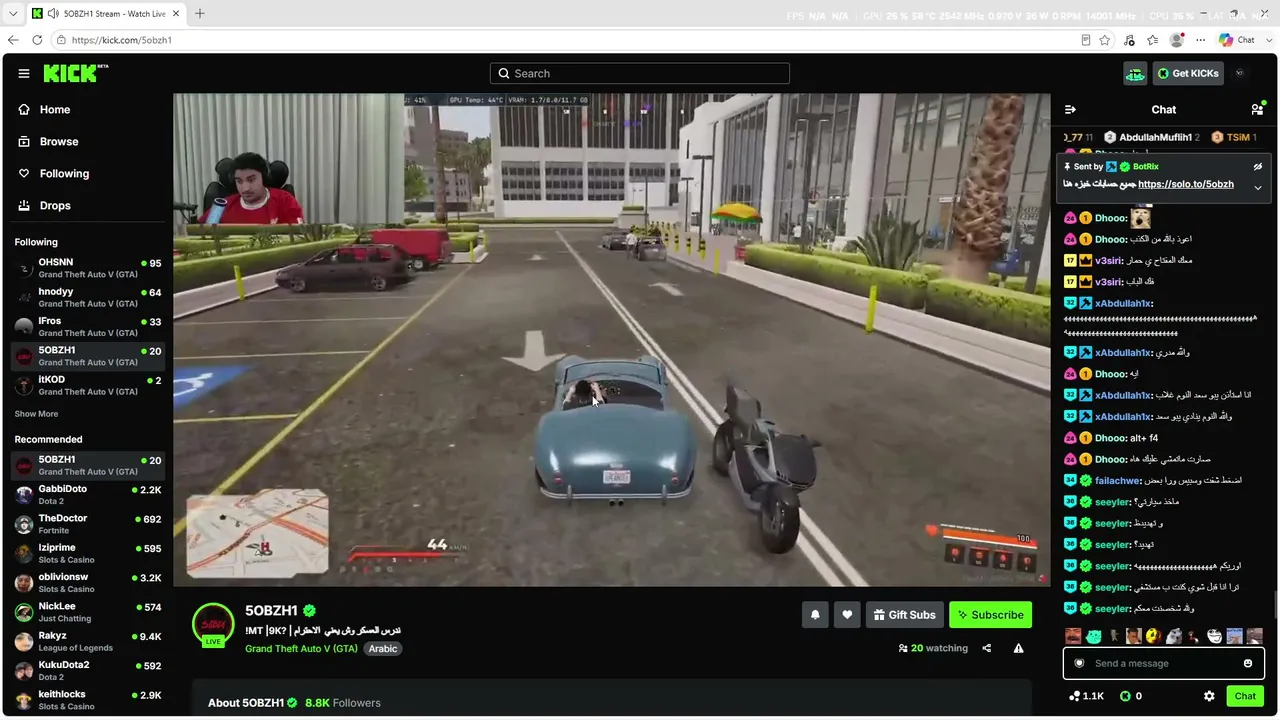
Task: Open the browser tab list dropdown
Action: (x=13, y=14)
